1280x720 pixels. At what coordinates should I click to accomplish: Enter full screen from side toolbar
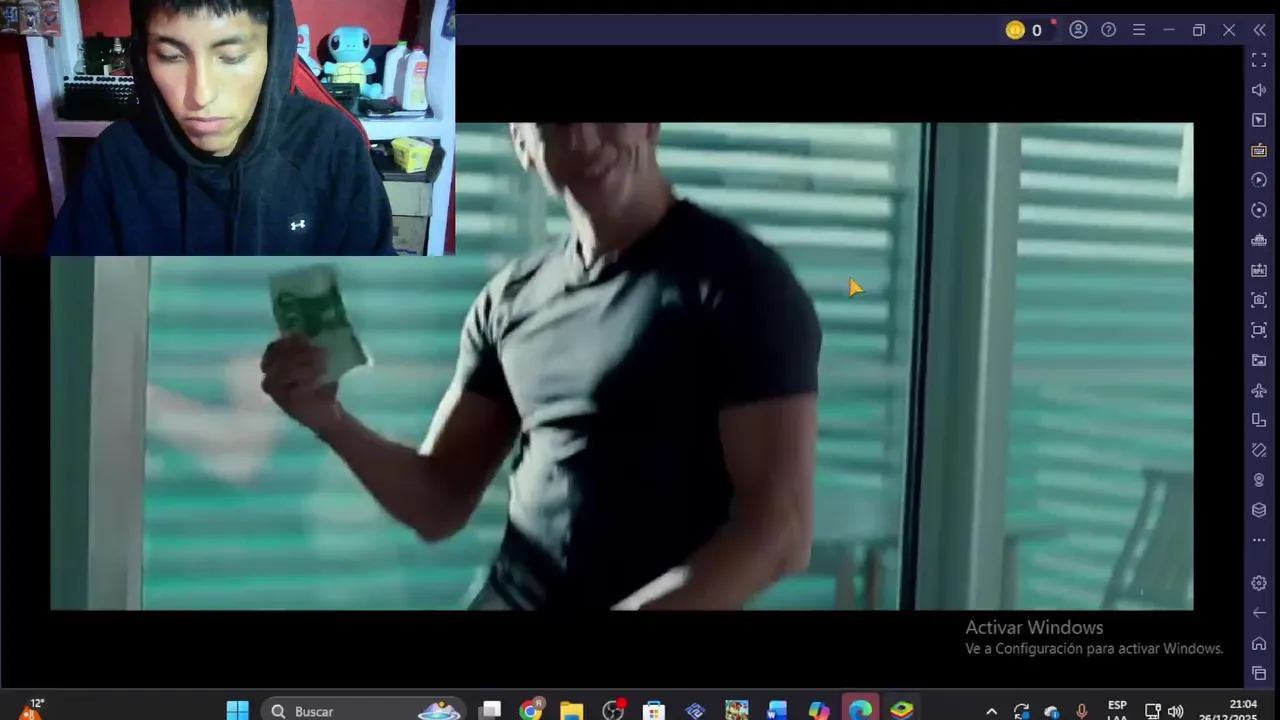click(x=1259, y=60)
